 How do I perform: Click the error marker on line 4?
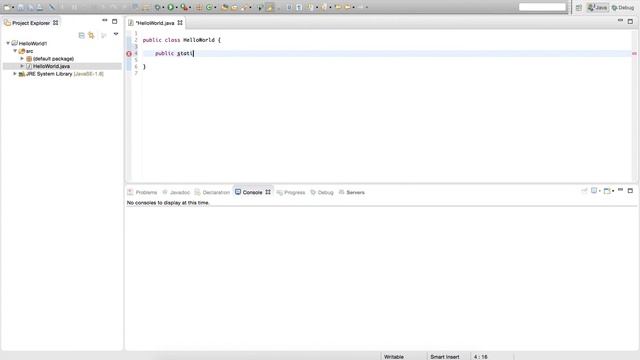129,53
